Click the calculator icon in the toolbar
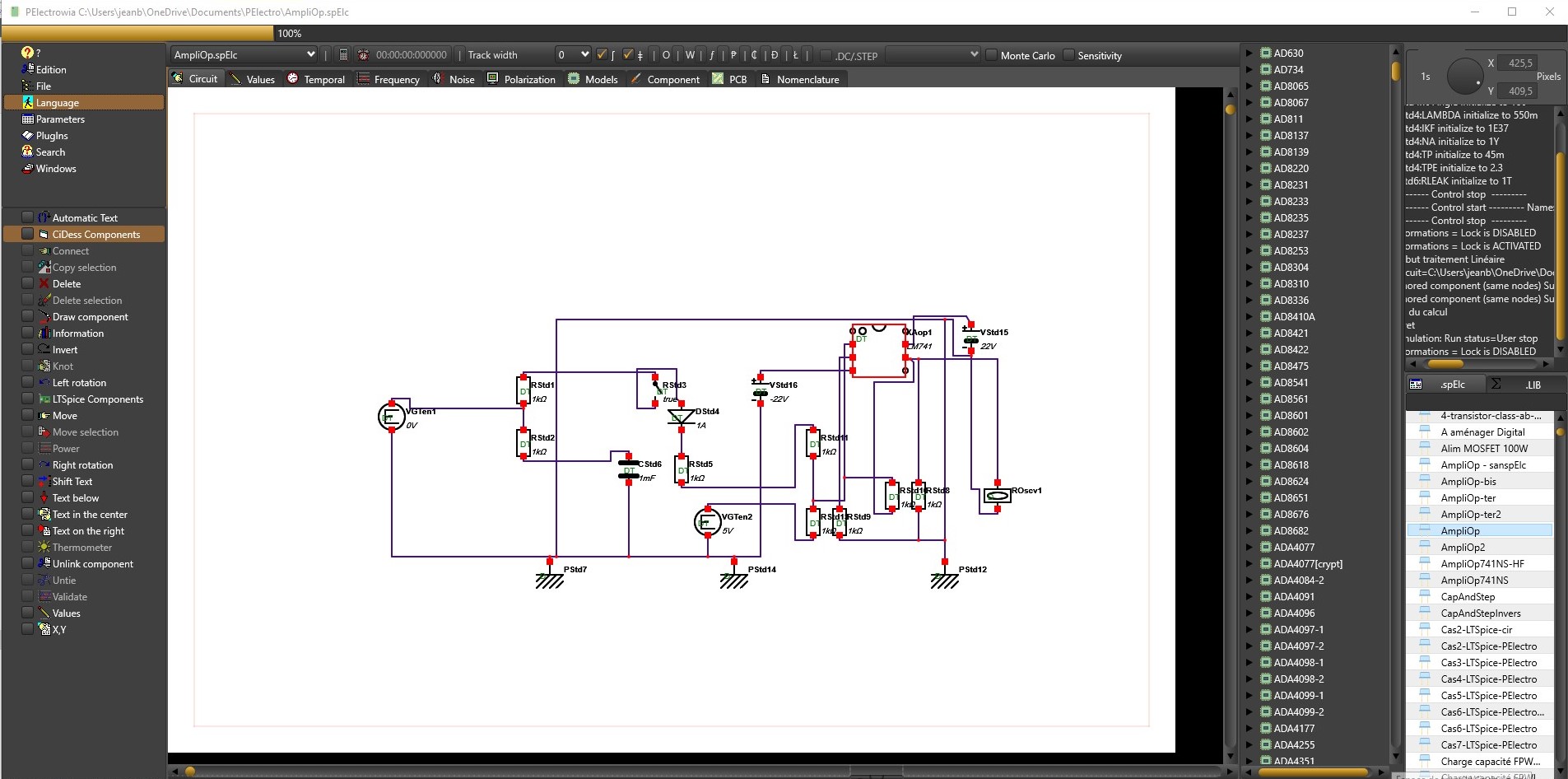The width and height of the screenshot is (1568, 779). [343, 55]
